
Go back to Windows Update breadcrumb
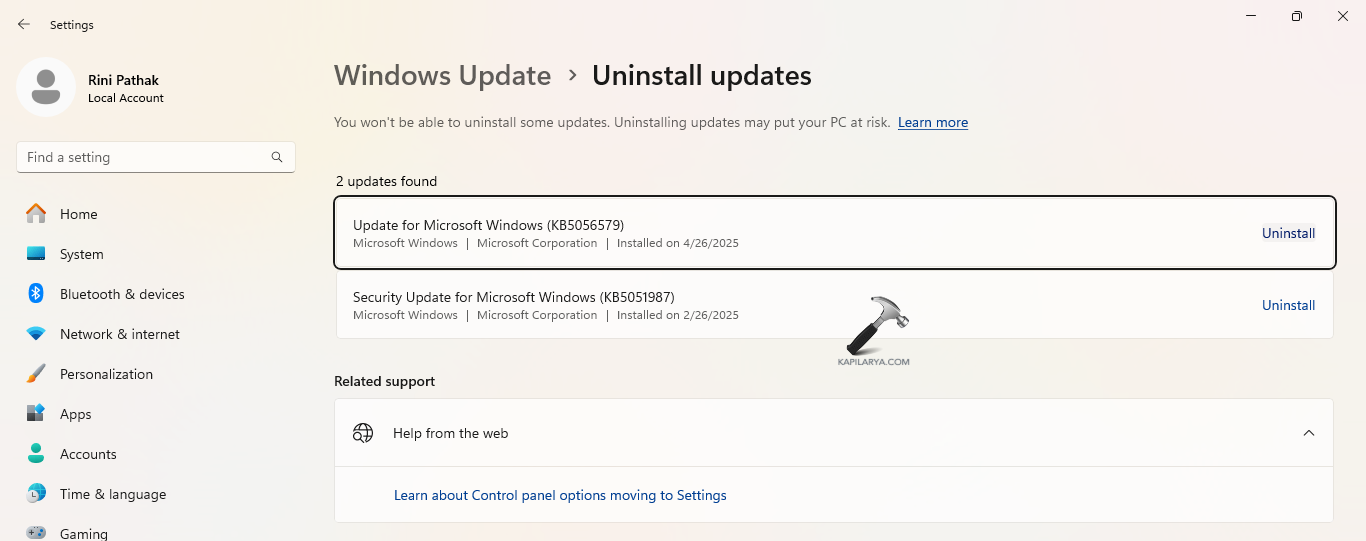[442, 76]
